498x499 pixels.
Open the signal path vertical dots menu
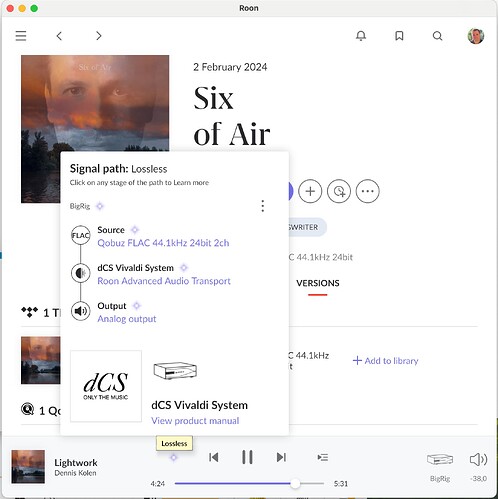click(x=263, y=206)
